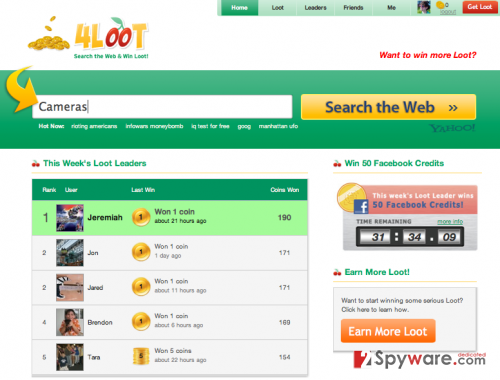Open the Home tab

point(239,8)
